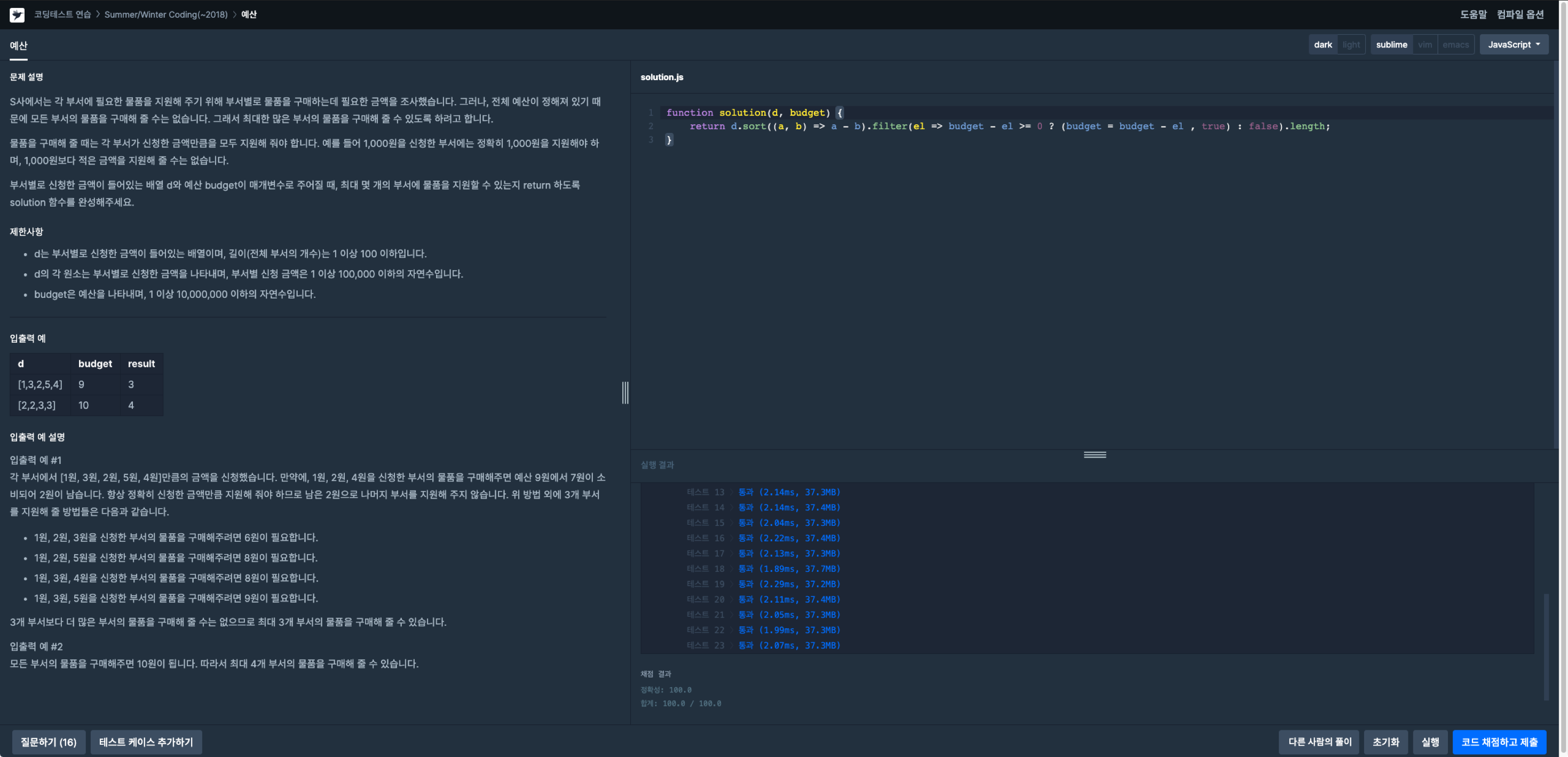Screen dimensions: 1568x757
Task: Click the horizontal results pane resize handle
Action: pos(1095,454)
